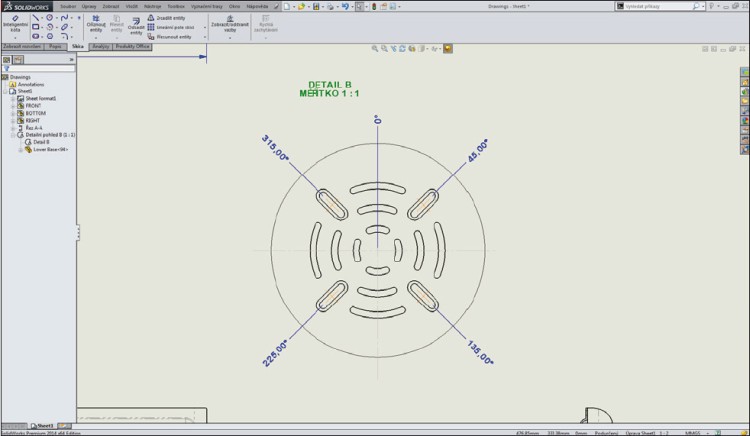Viewport: 750px width, 436px height.
Task: Collapse the Detailní pohled B node
Action: (x=14, y=134)
